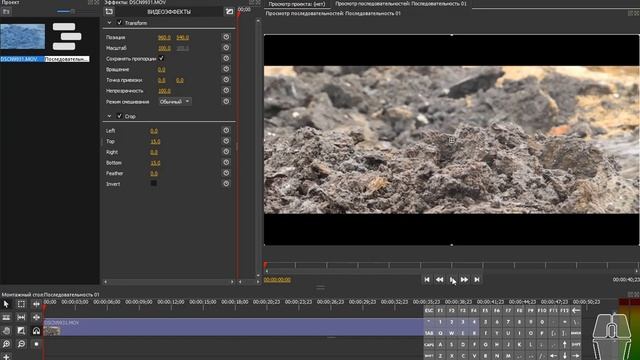Collapse the Crop effect section

(x=109, y=116)
